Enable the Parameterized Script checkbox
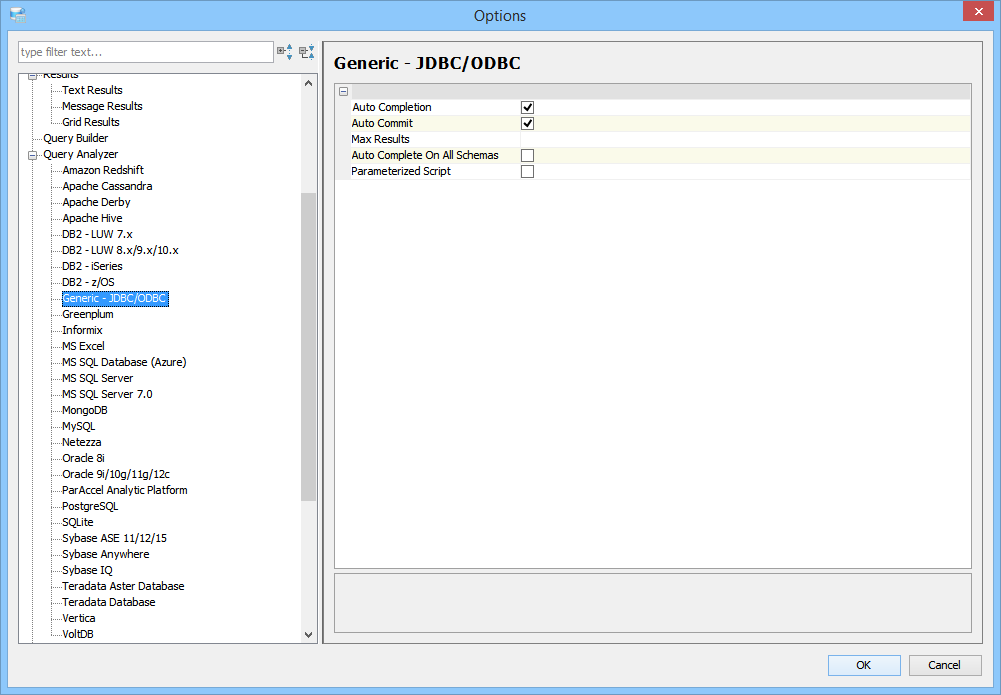This screenshot has height=695, width=1001. [527, 171]
